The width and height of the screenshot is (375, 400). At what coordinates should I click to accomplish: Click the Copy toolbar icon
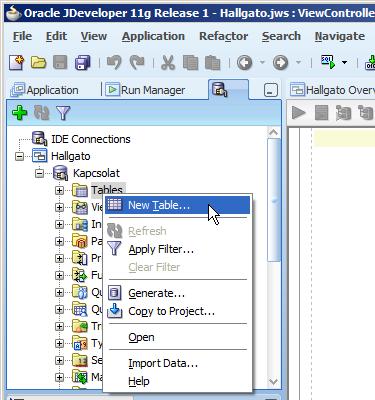tap(190, 63)
